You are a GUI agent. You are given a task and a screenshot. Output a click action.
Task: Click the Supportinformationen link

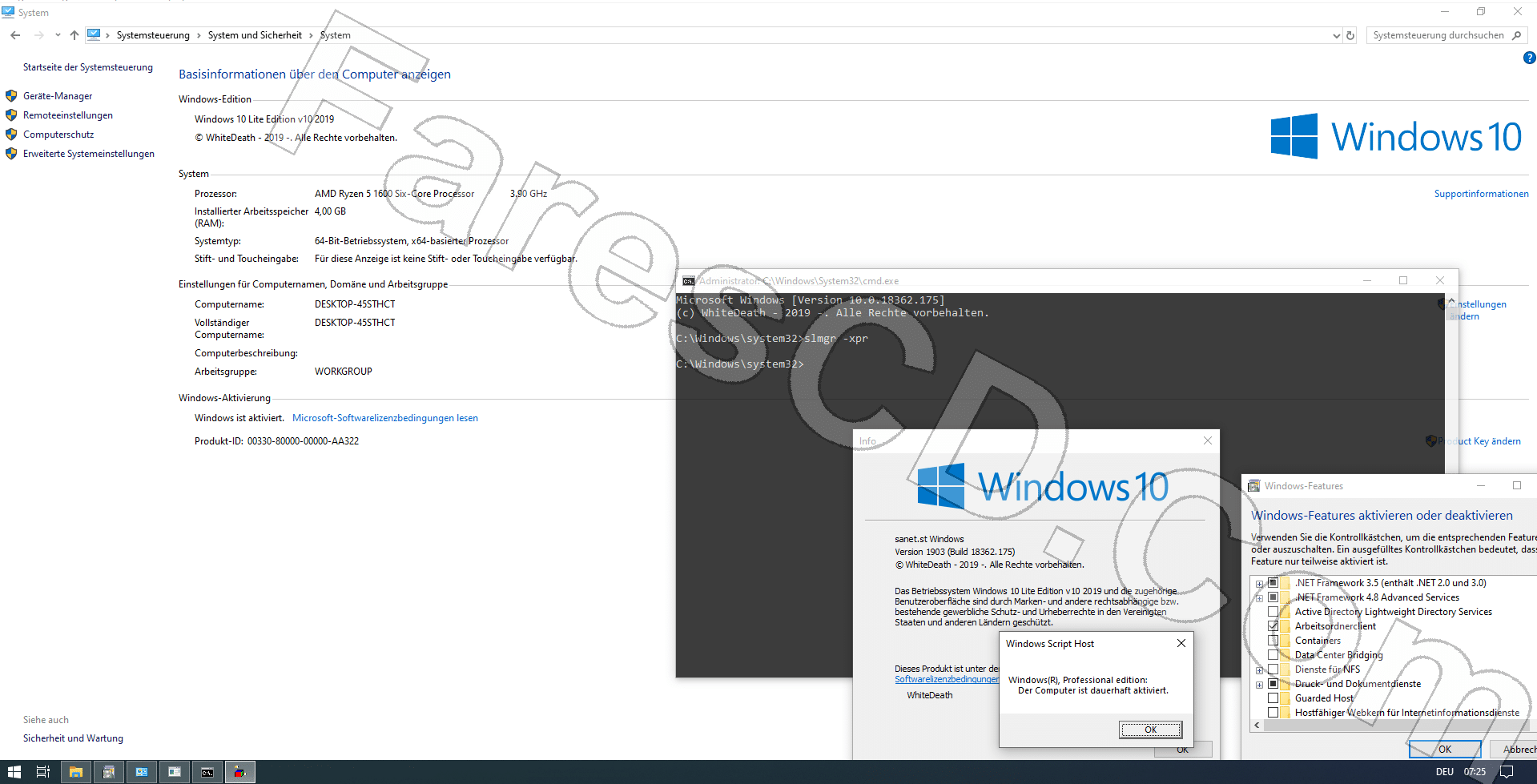tap(1481, 194)
